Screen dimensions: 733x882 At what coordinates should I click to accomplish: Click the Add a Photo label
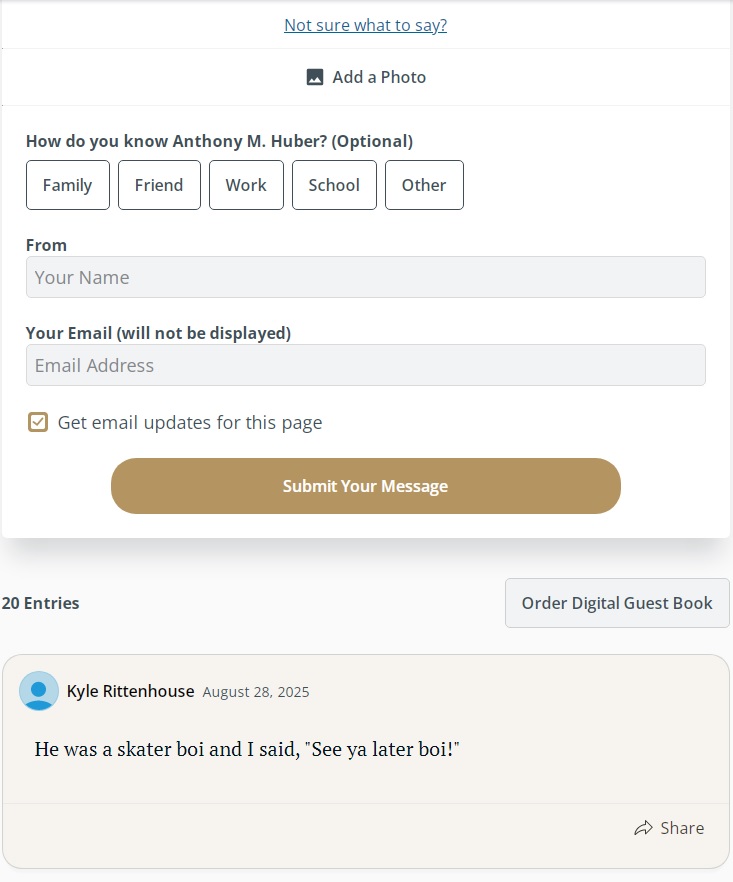click(379, 77)
